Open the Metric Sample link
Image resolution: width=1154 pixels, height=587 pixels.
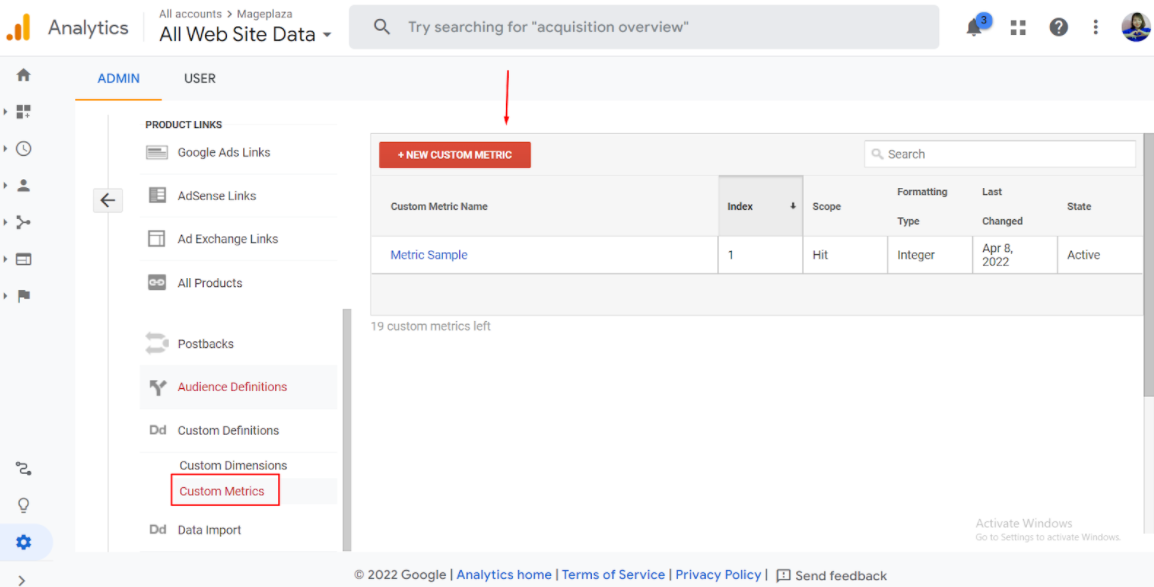(429, 255)
